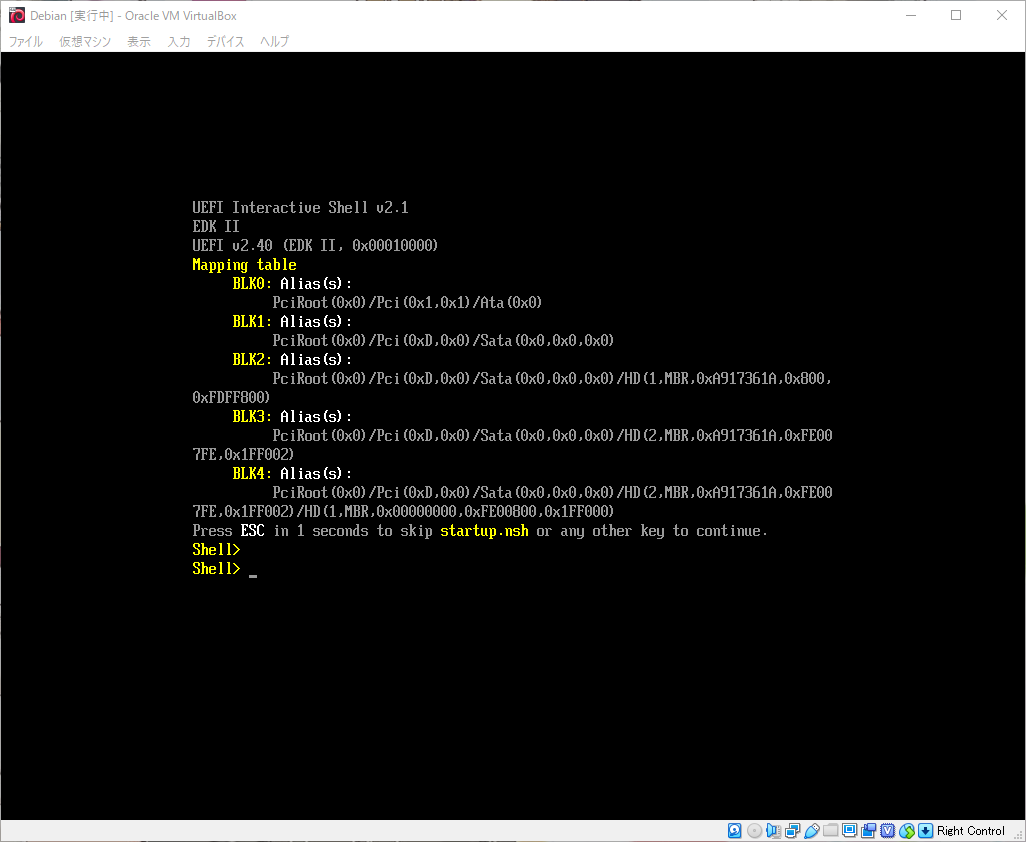Click the UEFI Interactive Shell v2.1 line

[300, 207]
